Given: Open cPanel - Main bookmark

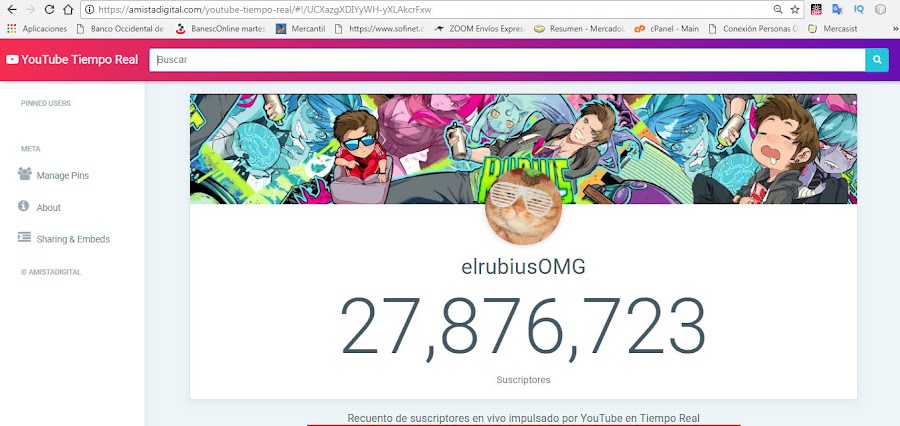Looking at the screenshot, I should [666, 28].
